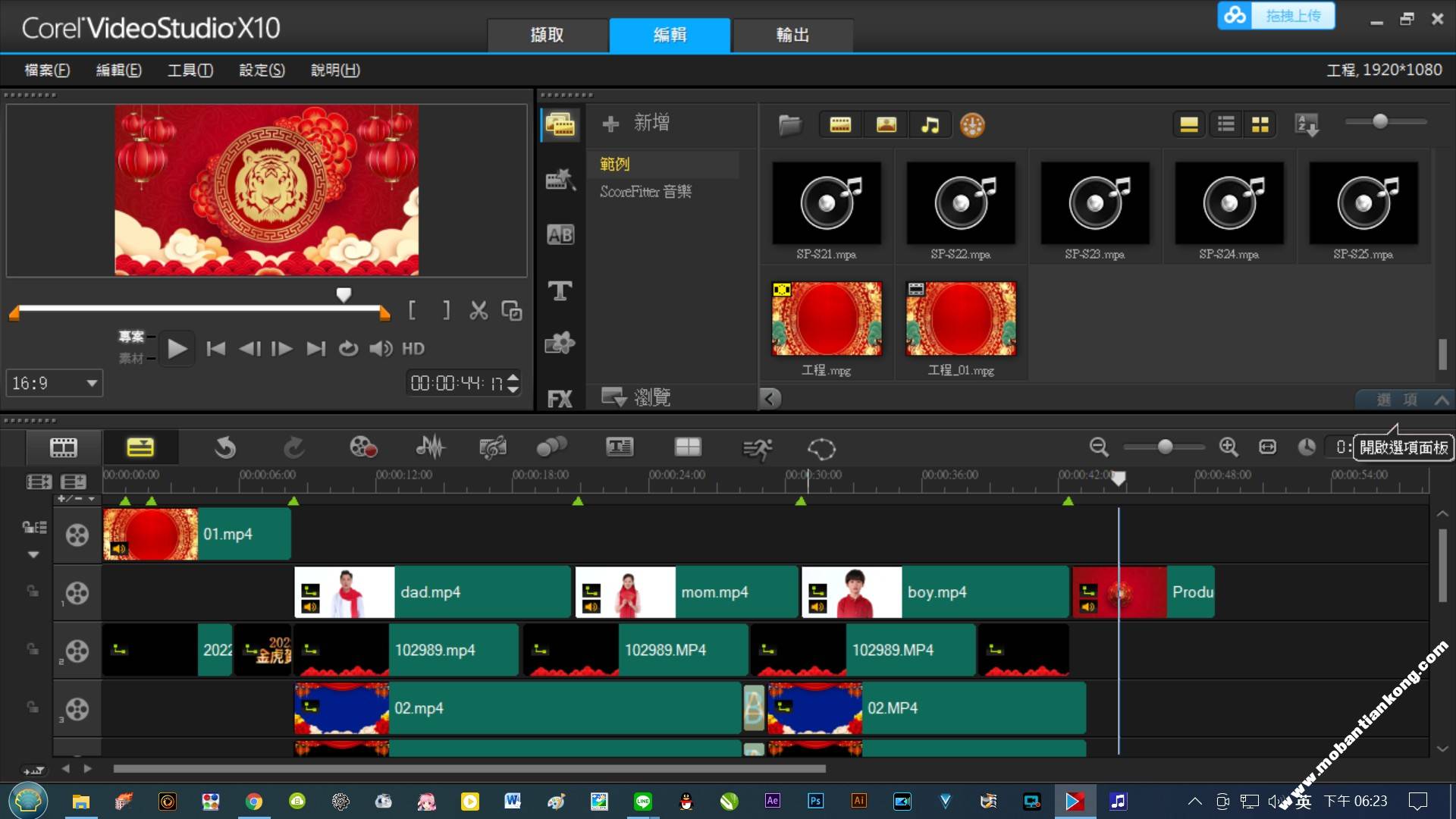Open the Record/Capture option icon

[363, 447]
